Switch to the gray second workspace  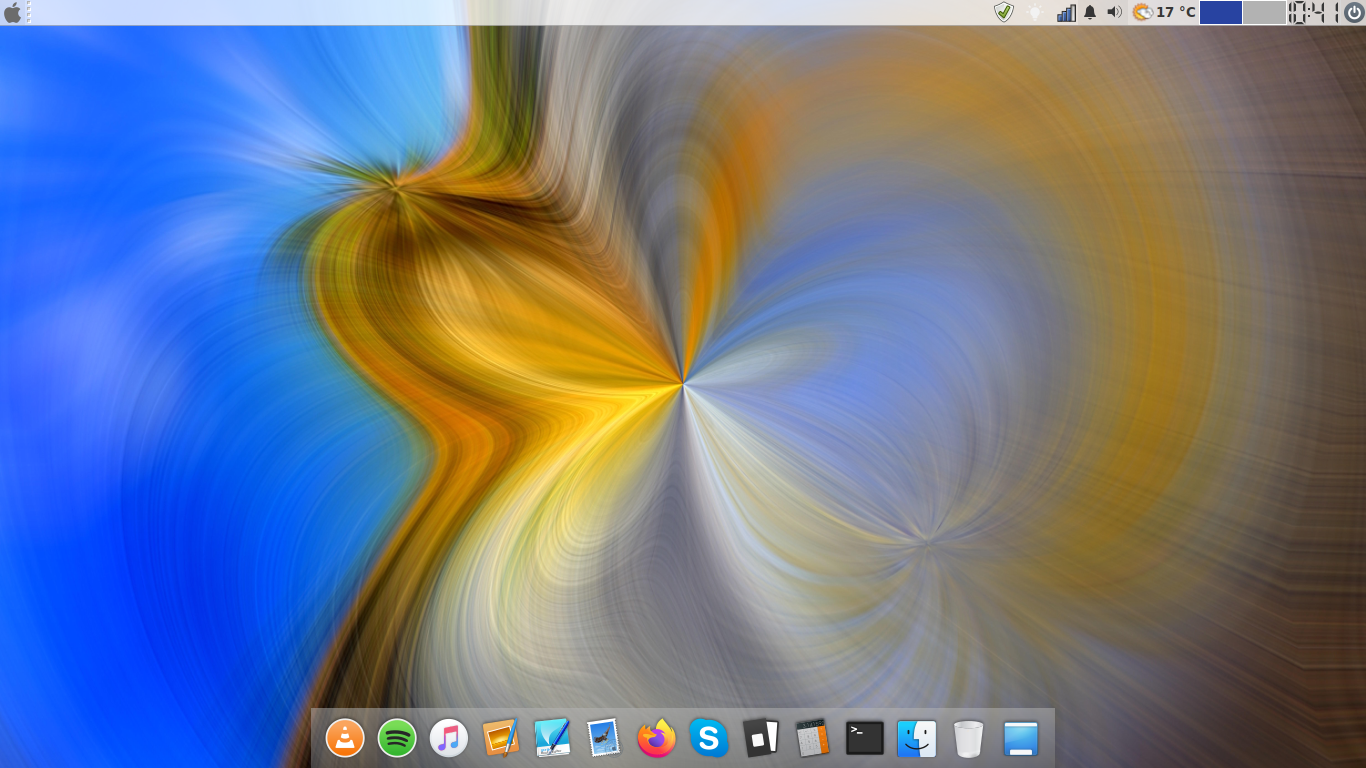click(x=1264, y=12)
